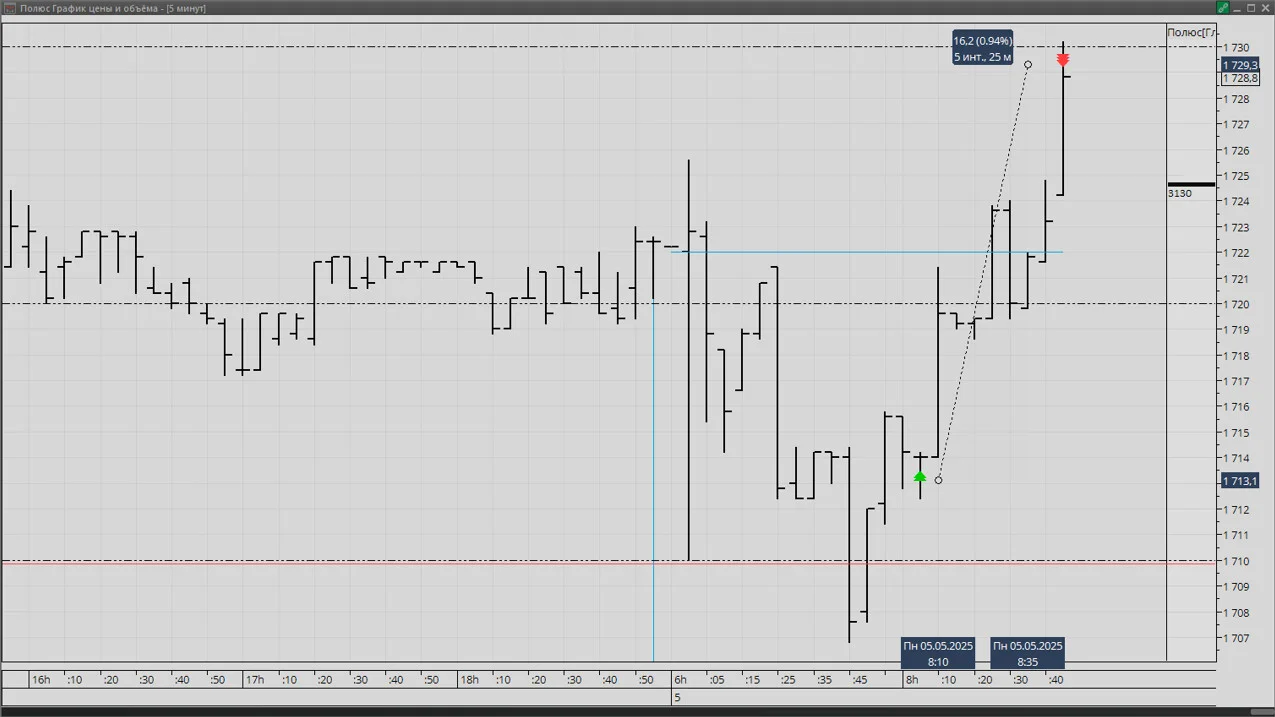Click the Полюс legend label at top right
This screenshot has width=1275, height=717.
tap(1191, 32)
